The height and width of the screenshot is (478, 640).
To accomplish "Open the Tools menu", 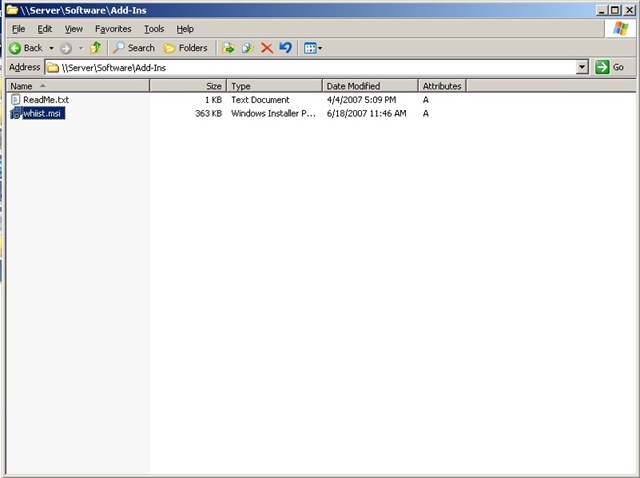I will 154,29.
